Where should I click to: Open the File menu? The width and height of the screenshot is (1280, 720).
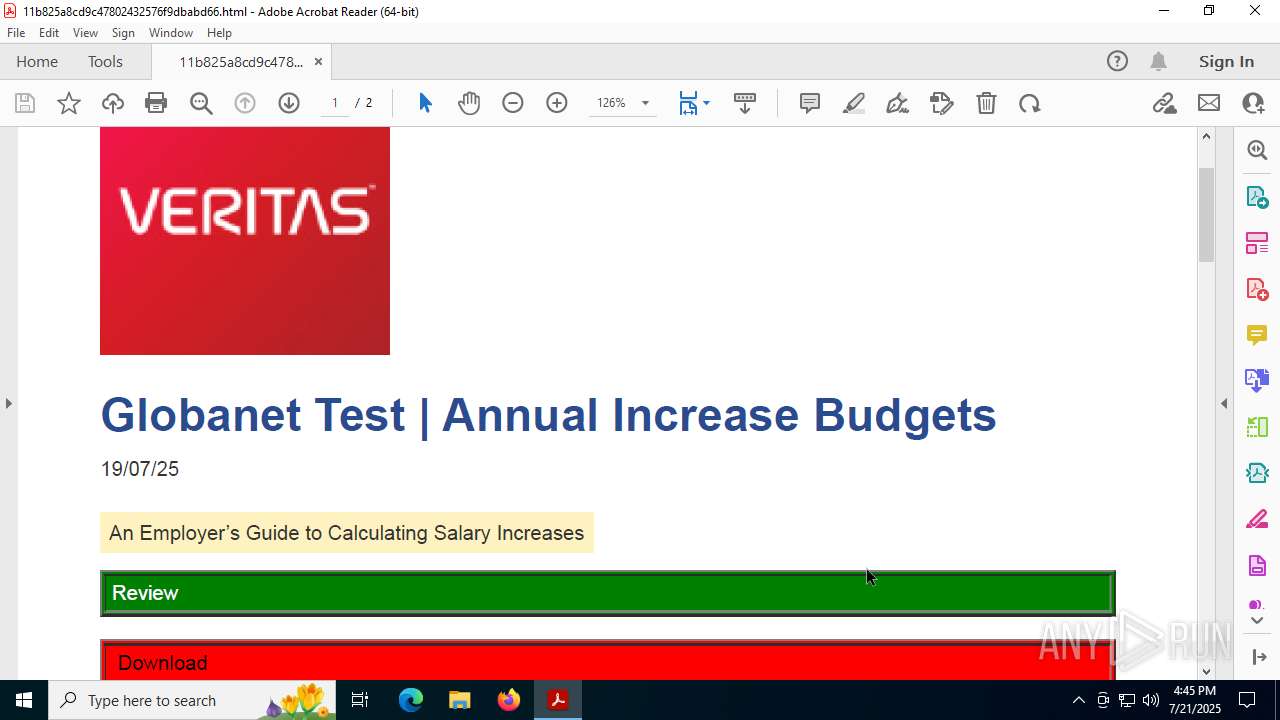click(16, 33)
